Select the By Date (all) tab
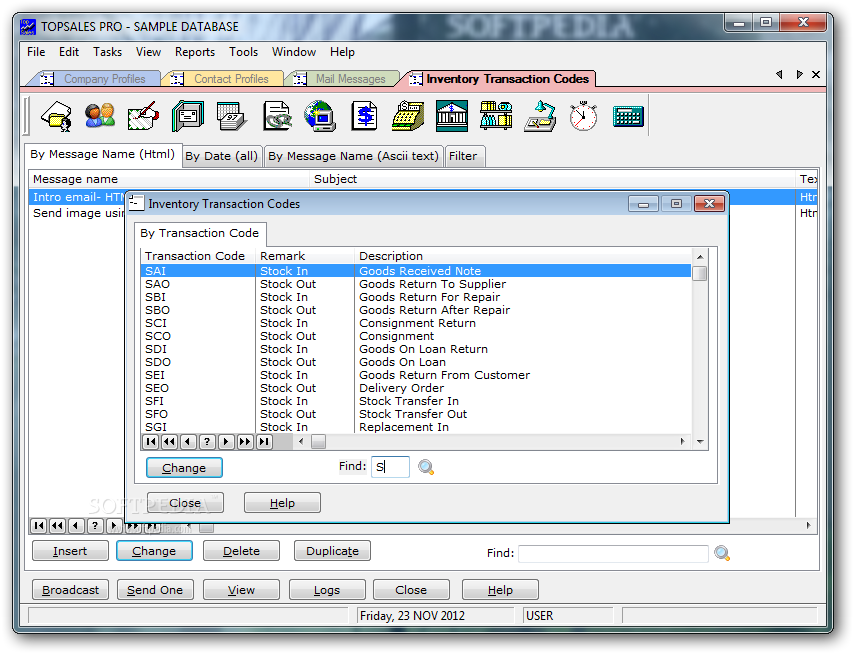Screen dimensions: 854x654 [x=221, y=156]
